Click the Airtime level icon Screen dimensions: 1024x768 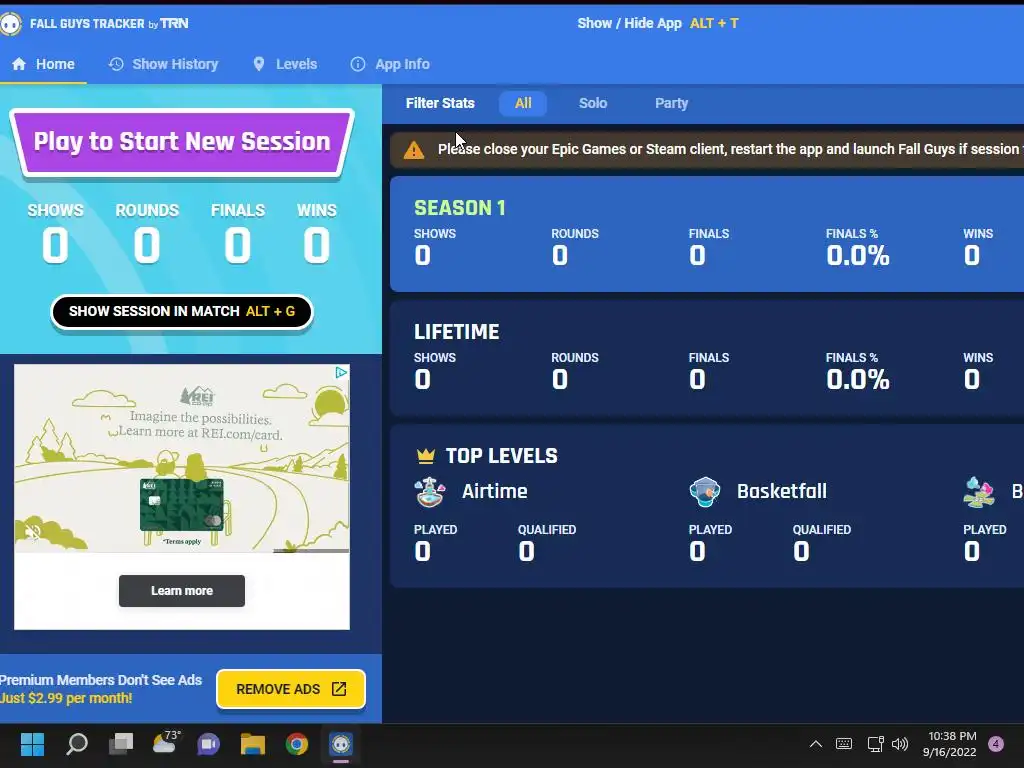(x=430, y=492)
